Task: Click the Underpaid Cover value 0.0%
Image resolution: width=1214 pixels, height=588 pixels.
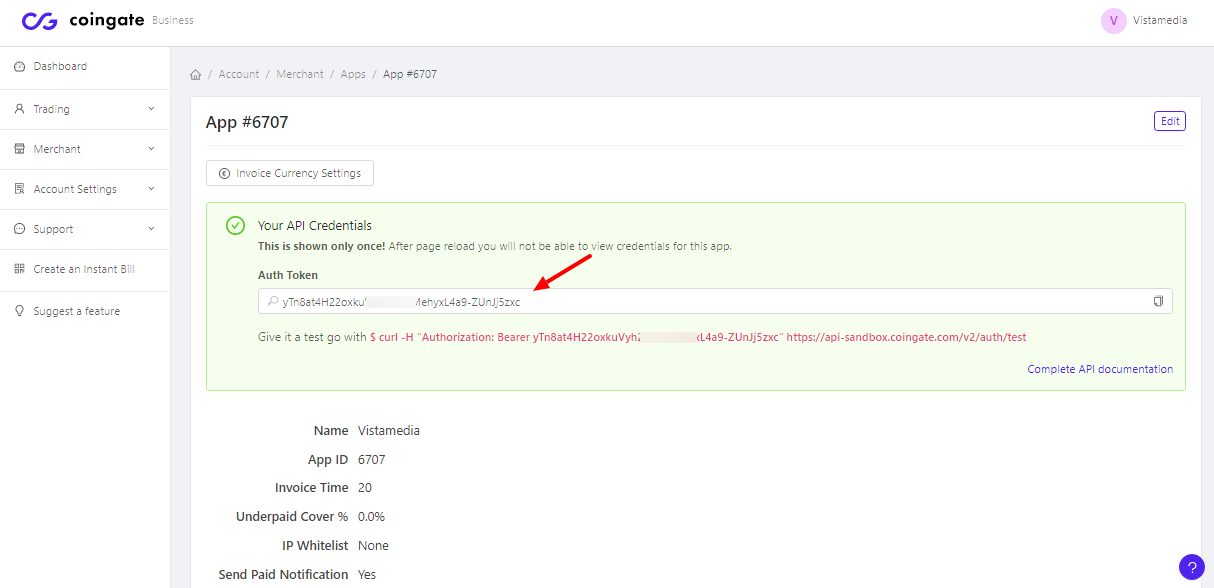Action: tap(371, 517)
